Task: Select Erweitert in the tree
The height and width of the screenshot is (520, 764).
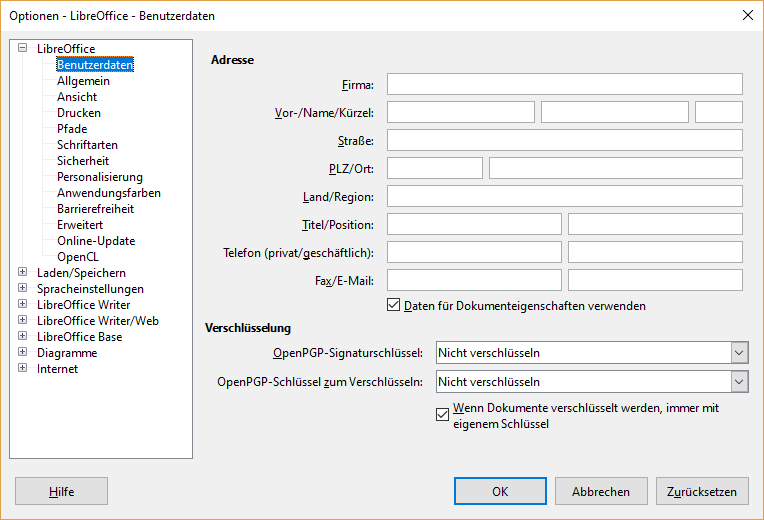Action: click(80, 225)
